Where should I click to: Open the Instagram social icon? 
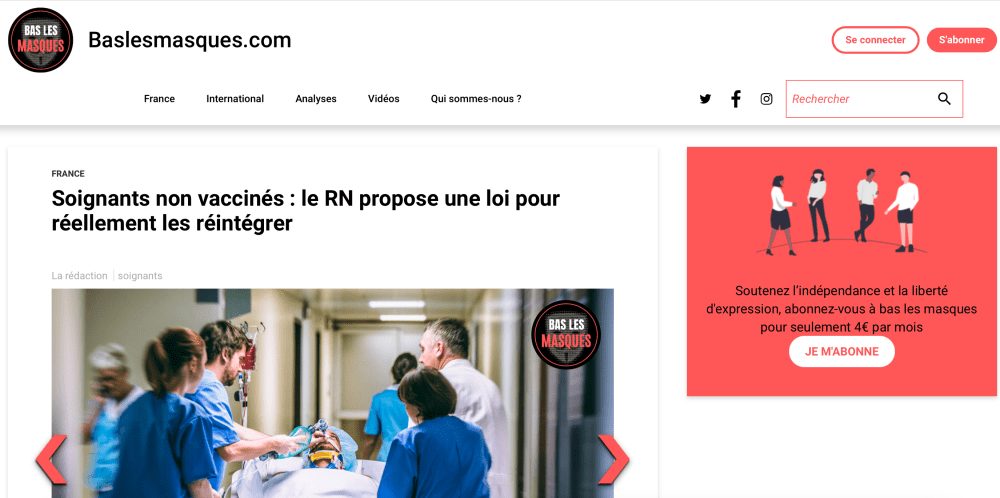tap(767, 99)
